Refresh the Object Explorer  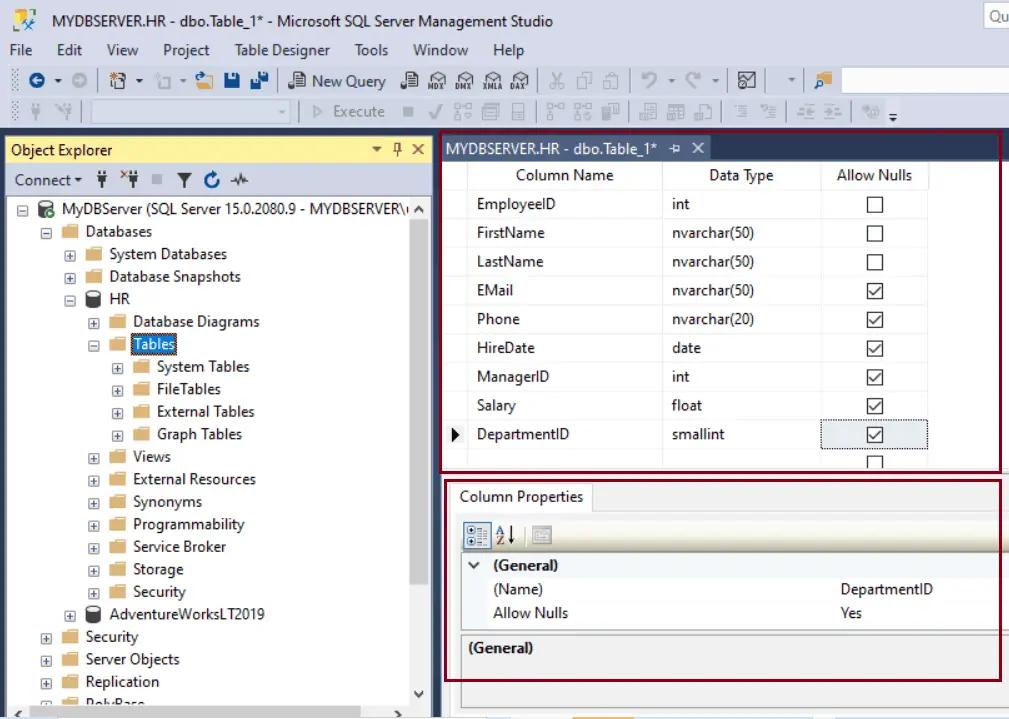point(210,180)
